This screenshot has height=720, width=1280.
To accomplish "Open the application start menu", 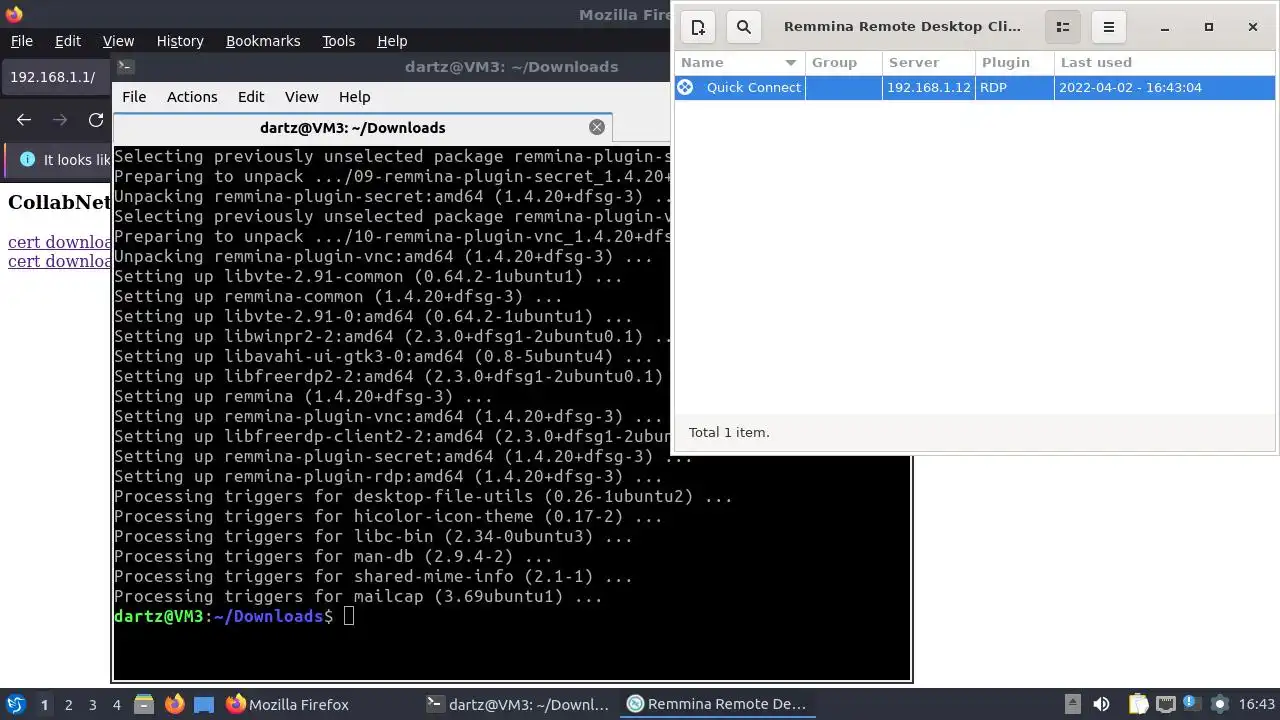I will (x=15, y=704).
